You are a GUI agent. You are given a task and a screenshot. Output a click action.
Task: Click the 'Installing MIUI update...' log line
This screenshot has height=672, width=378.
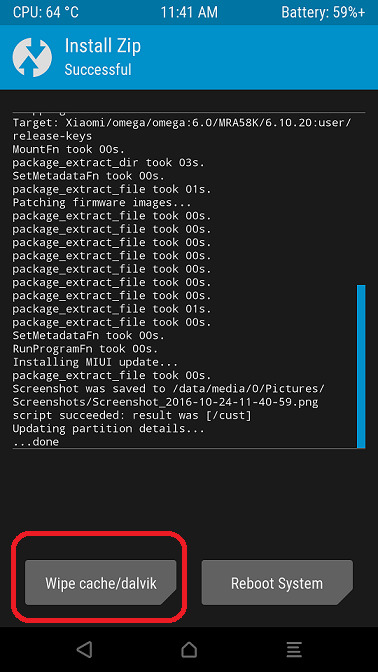point(95,362)
